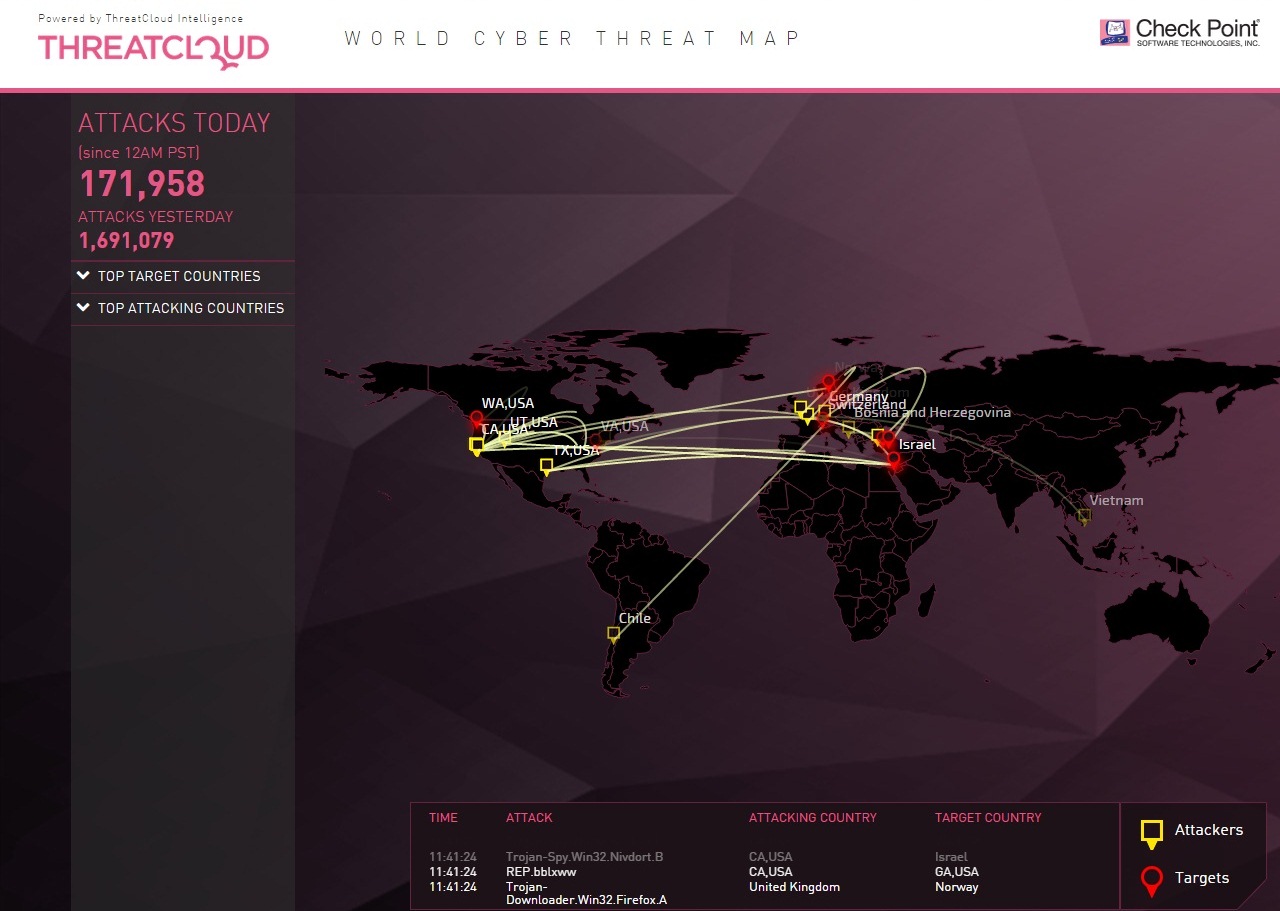Click the World Cyber Threat Map title
The image size is (1280, 911).
573,39
